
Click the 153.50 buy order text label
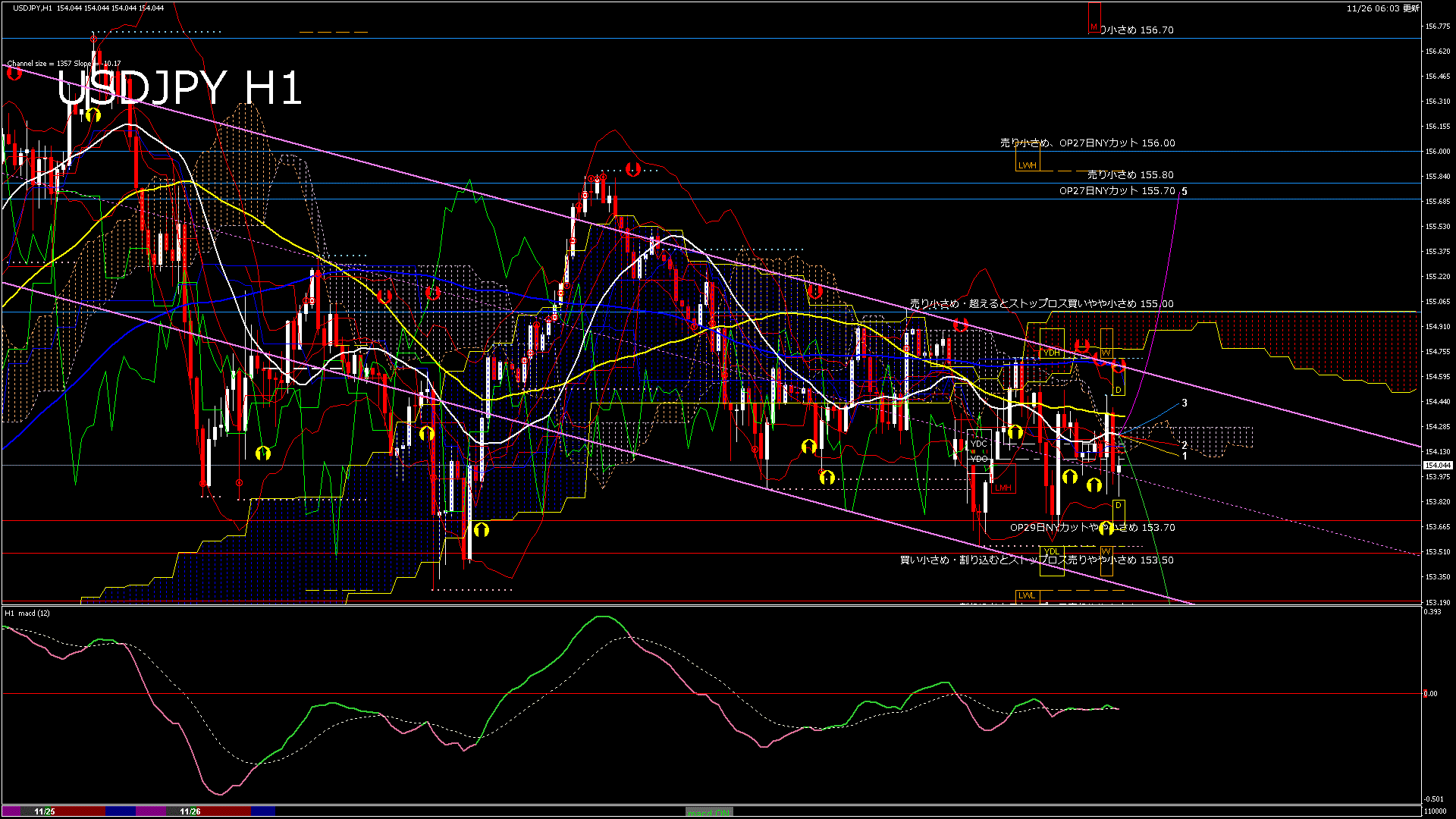click(x=1036, y=560)
